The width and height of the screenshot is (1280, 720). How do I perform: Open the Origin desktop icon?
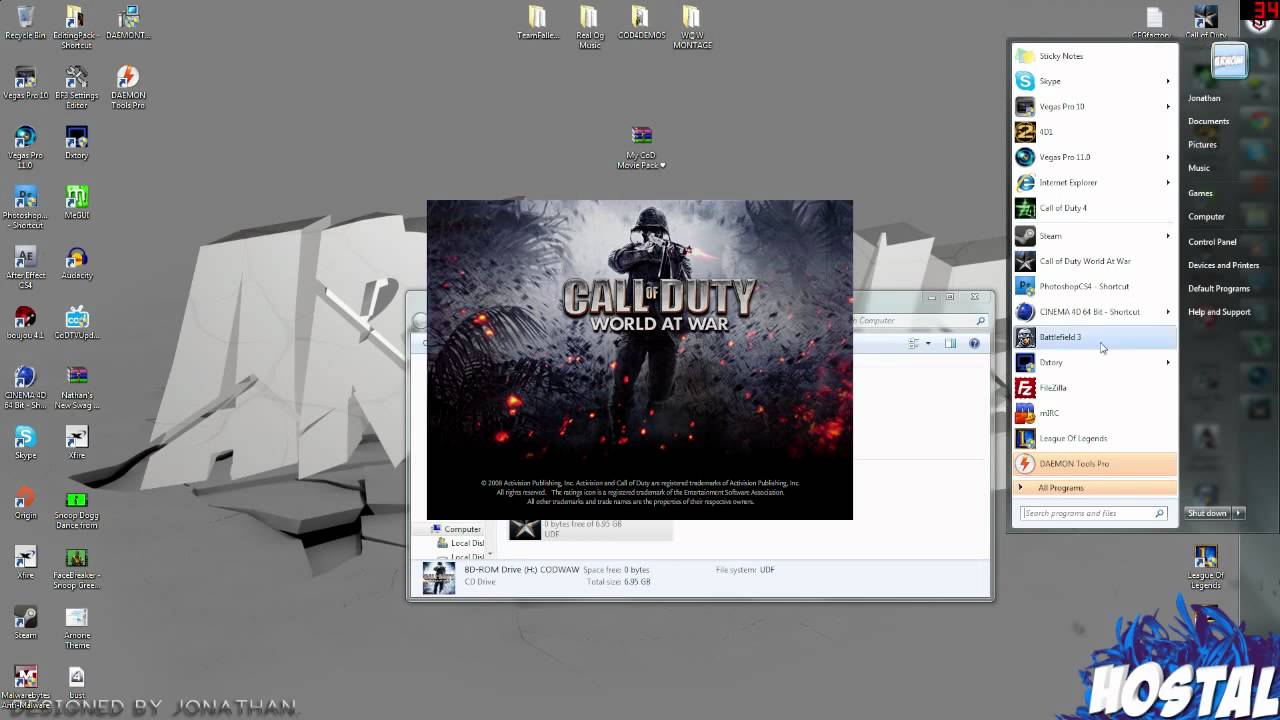(25, 503)
